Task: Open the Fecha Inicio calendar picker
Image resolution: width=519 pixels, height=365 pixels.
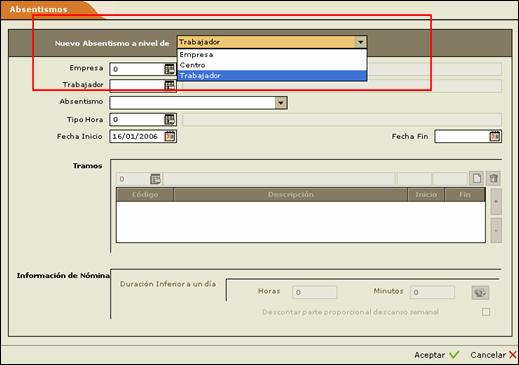Action: [170, 136]
